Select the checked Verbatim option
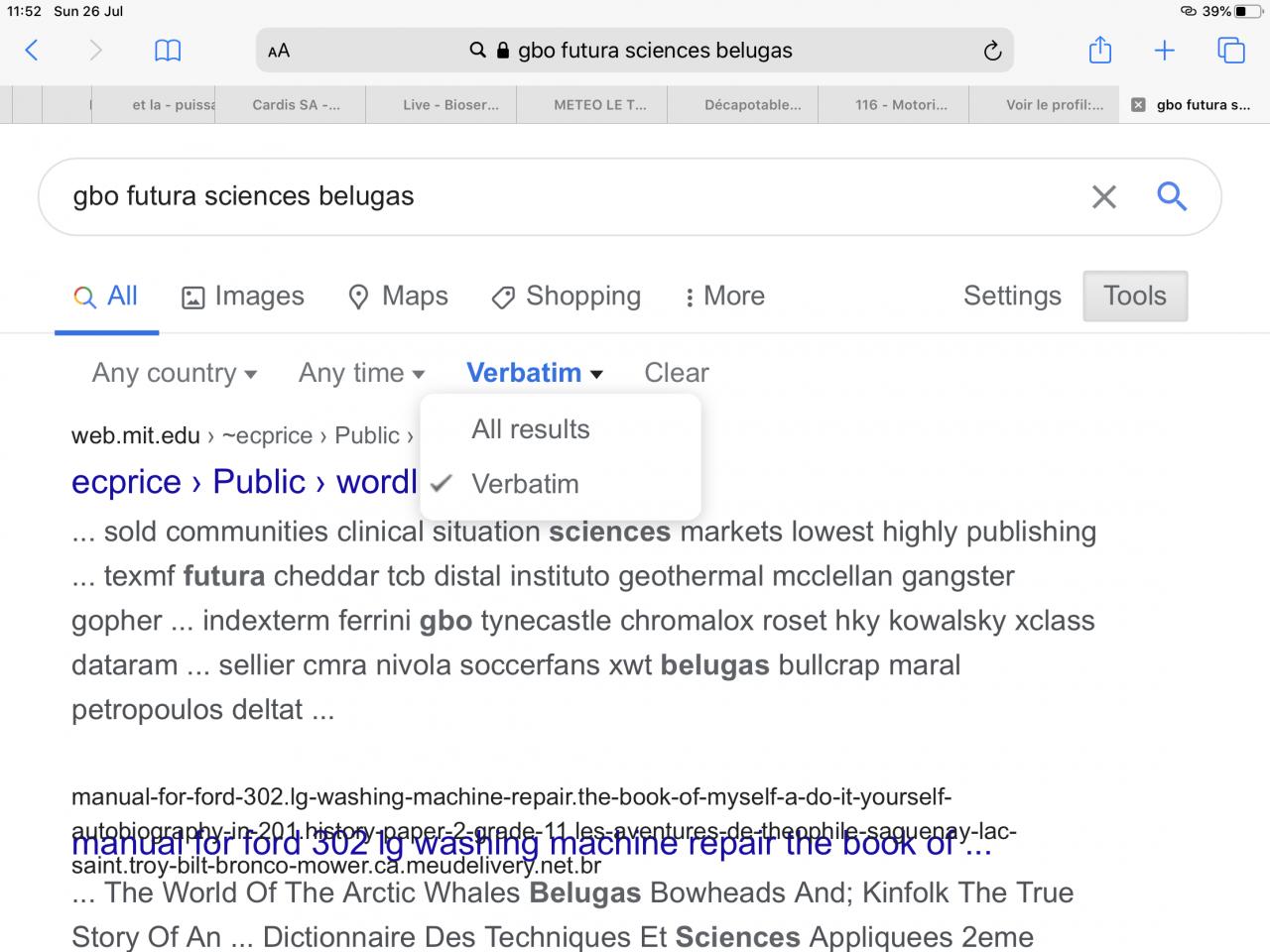The height and width of the screenshot is (952, 1270). [525, 484]
